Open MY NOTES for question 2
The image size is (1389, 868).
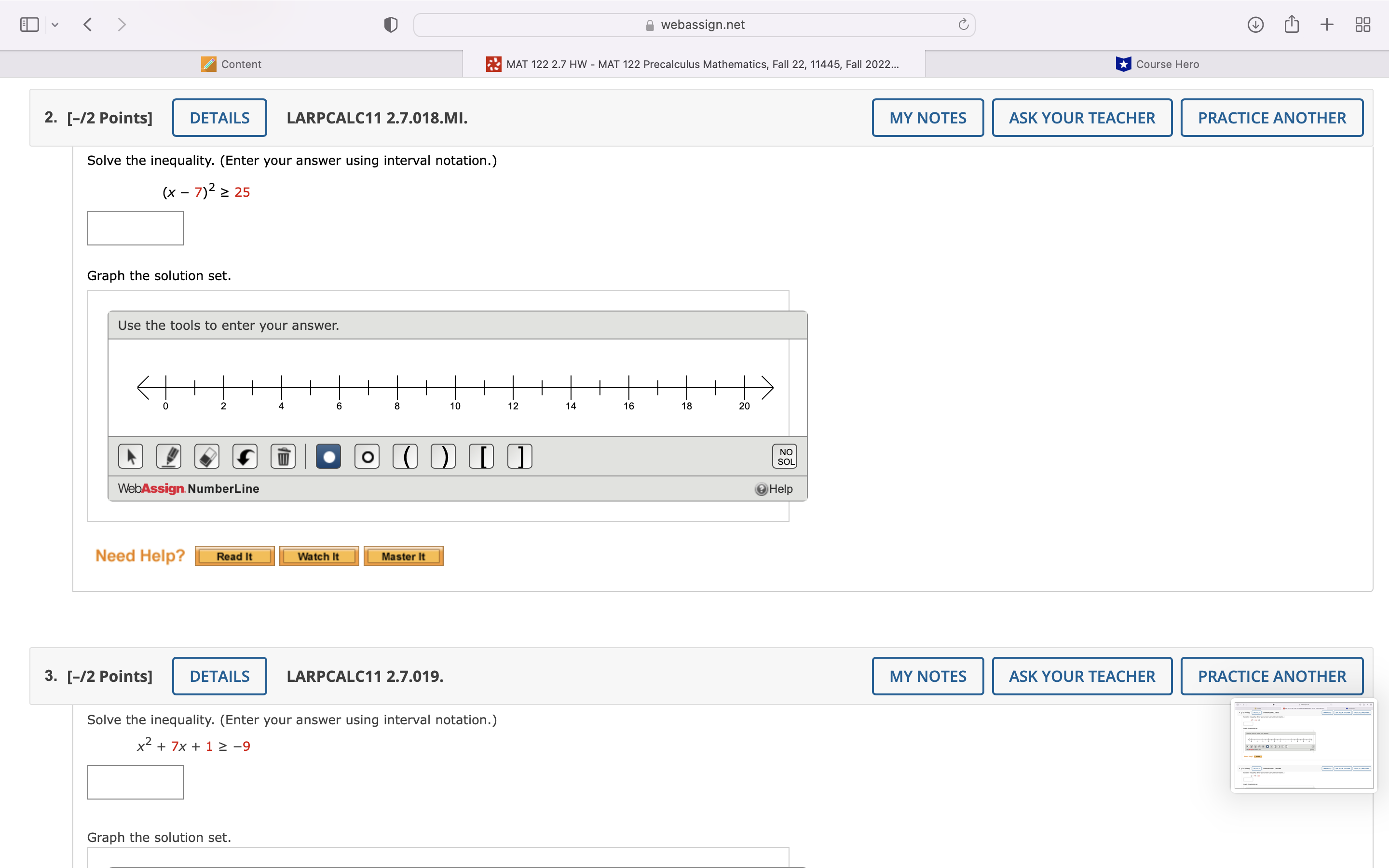click(x=927, y=117)
